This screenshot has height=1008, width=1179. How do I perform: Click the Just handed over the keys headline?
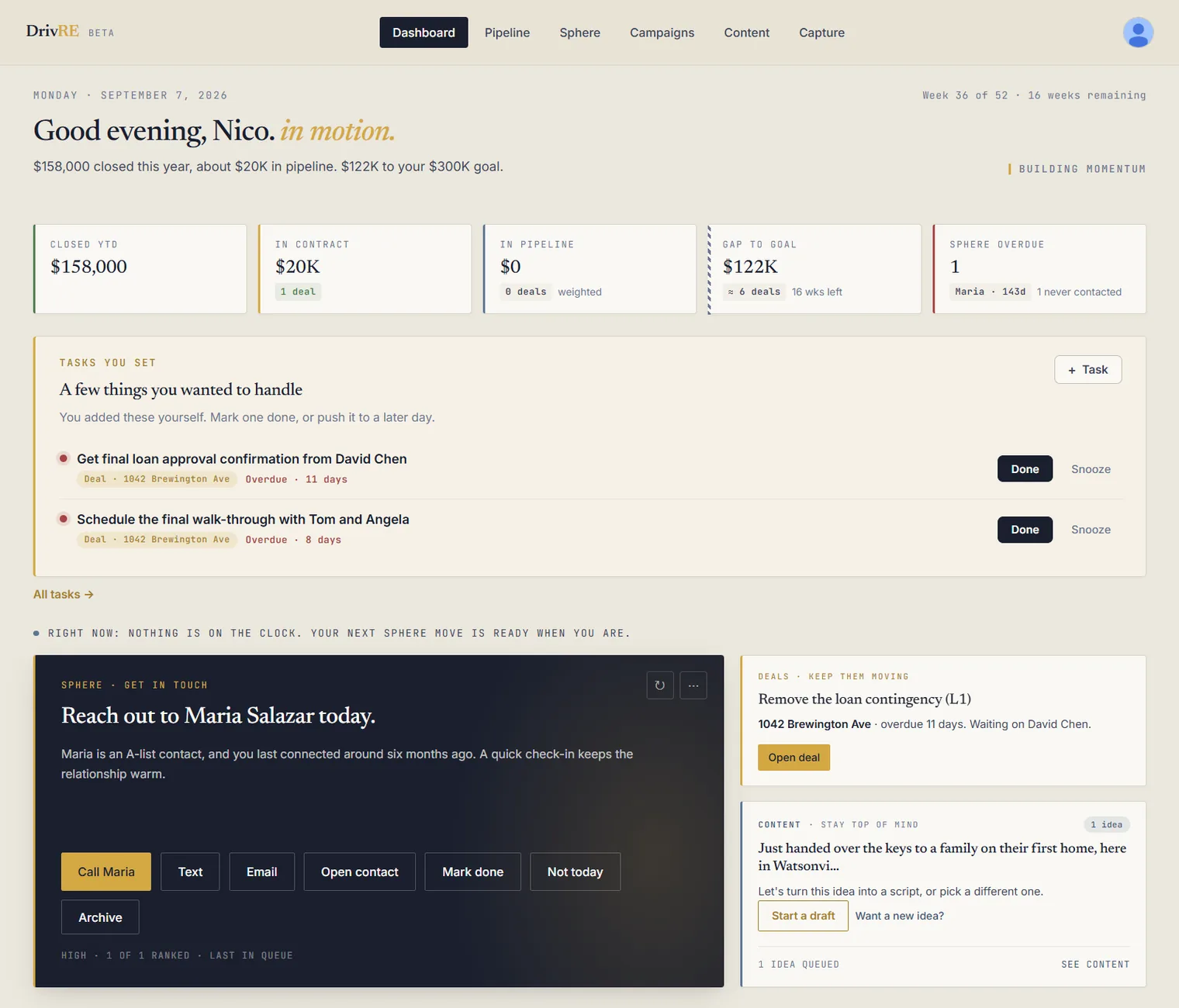tap(942, 857)
